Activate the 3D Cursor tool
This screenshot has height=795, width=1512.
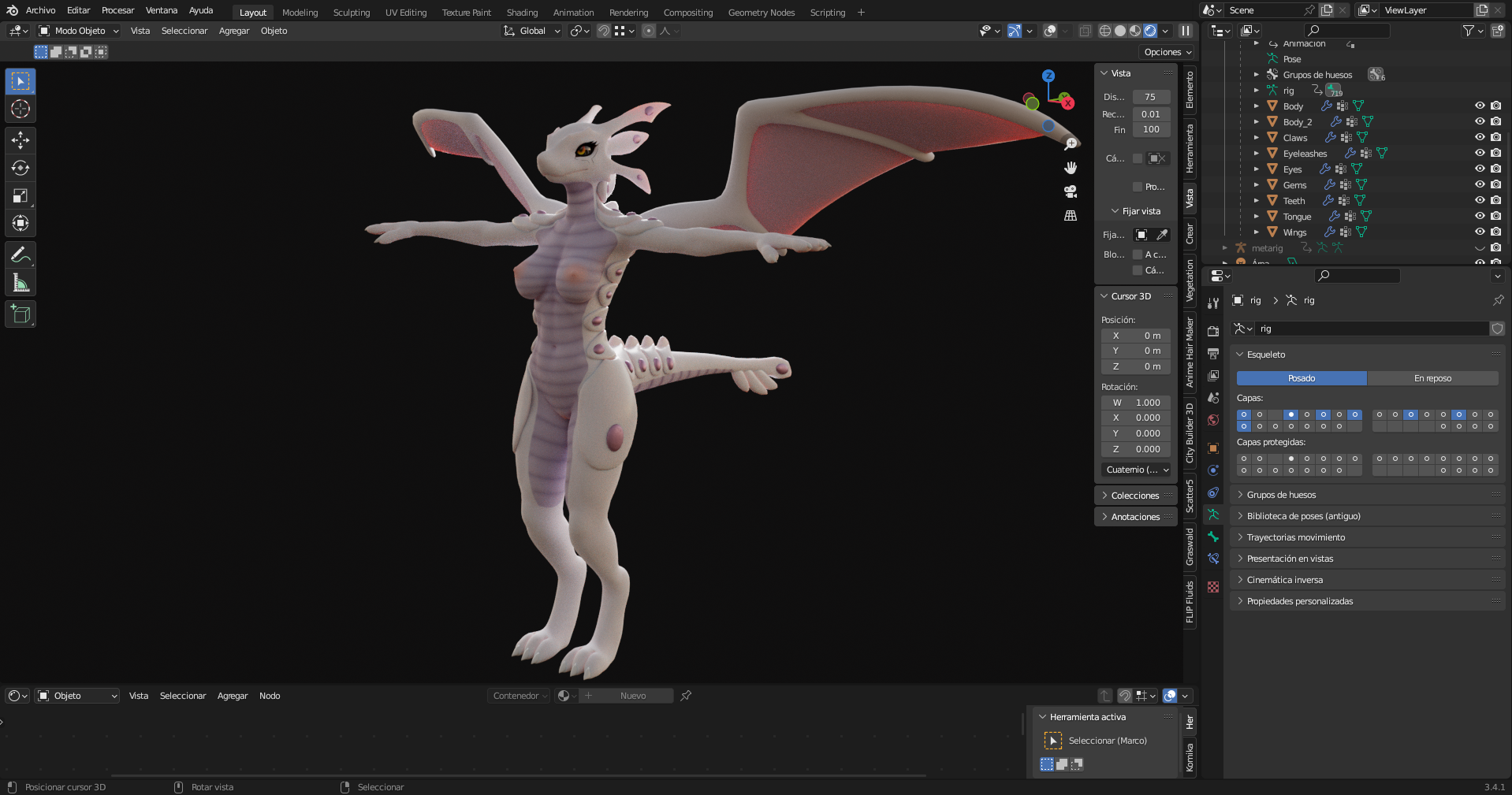click(20, 109)
